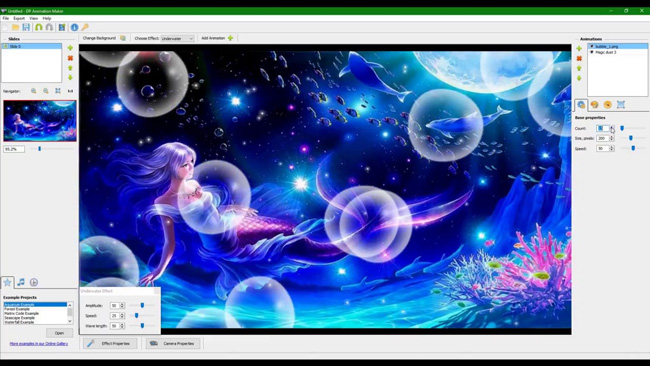
Task: Open the Choose Effect Underwater dropdown
Action: [177, 39]
